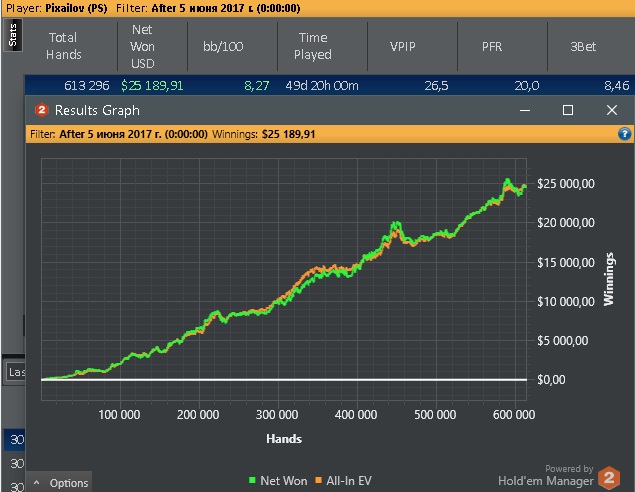Image resolution: width=635 pixels, height=492 pixels.
Task: Click the Hands x-axis title
Action: [x=284, y=439]
